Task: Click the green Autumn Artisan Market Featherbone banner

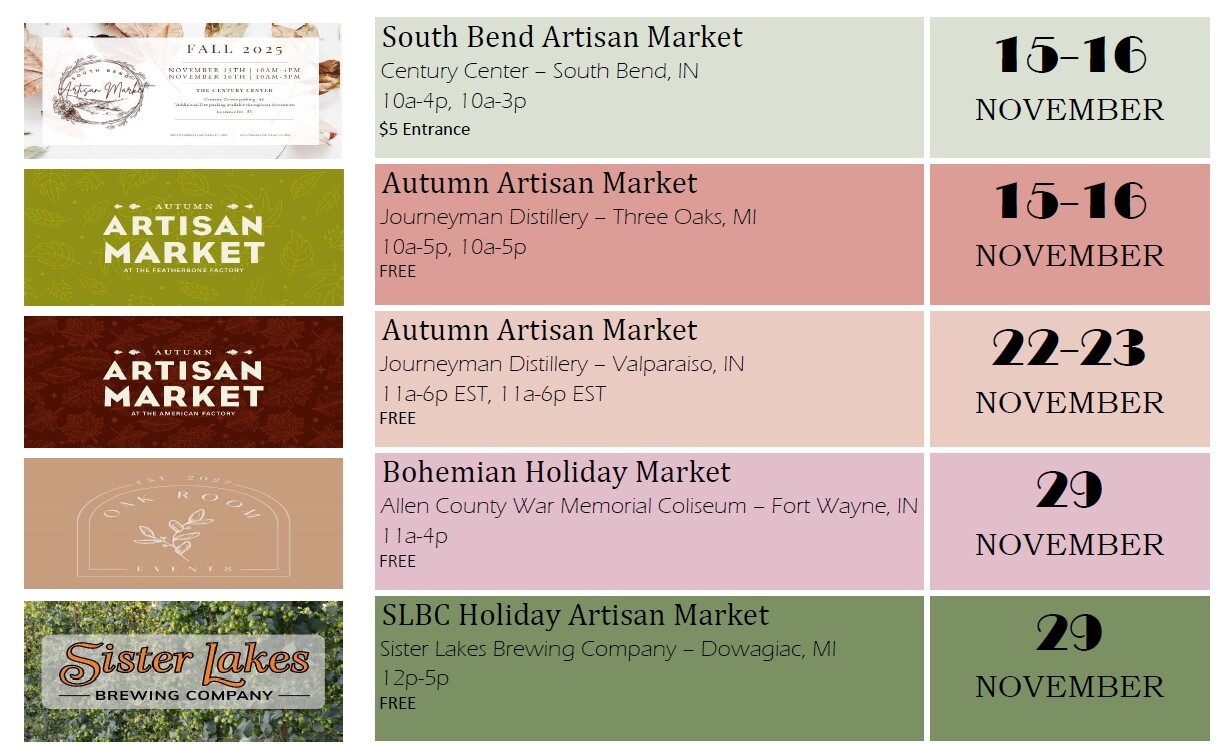Action: (184, 237)
